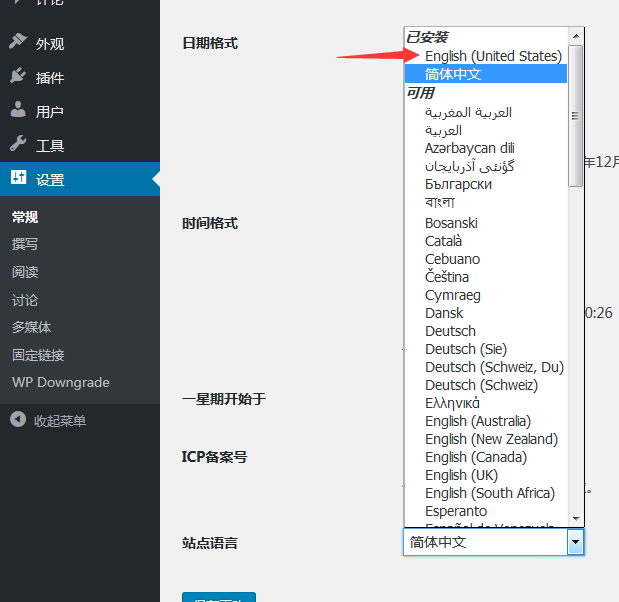This screenshot has height=602, width=619.
Task: Click the Plugins plug icon (插件)
Action: [18, 77]
